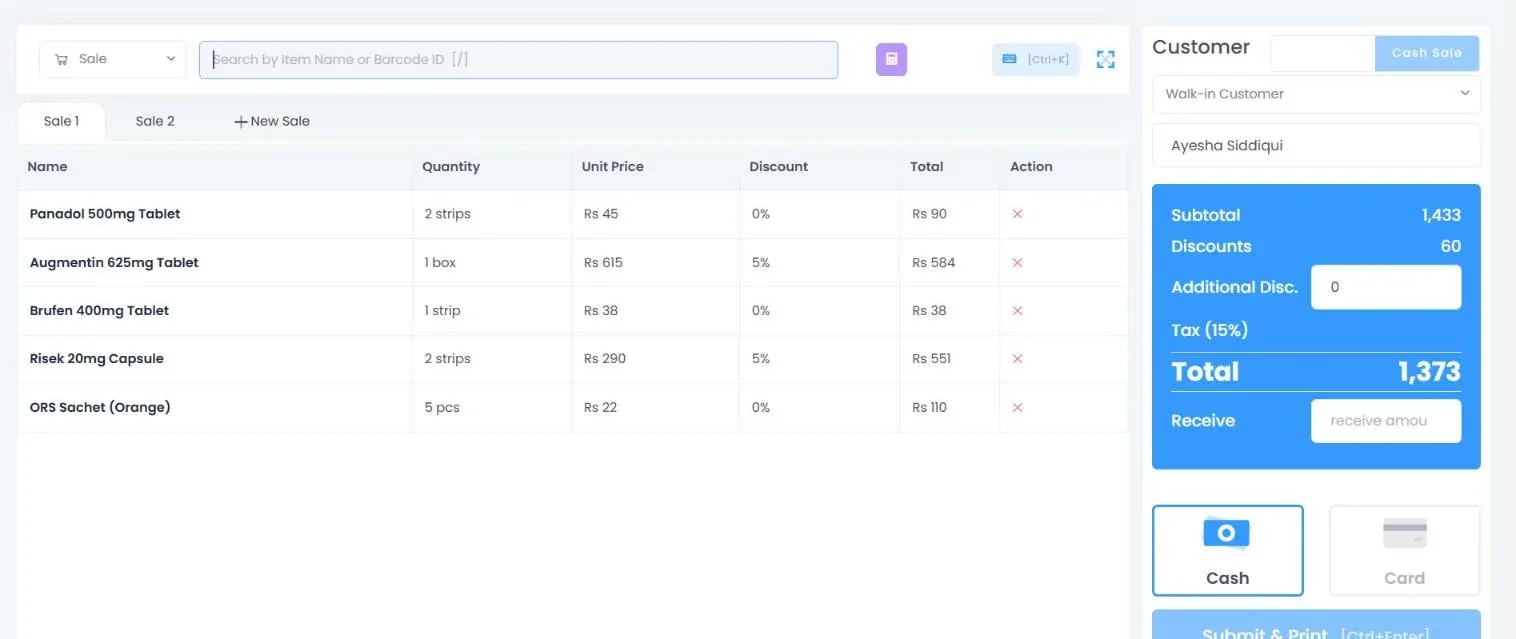
Task: Click the Cash Sale button
Action: [x=1427, y=53]
